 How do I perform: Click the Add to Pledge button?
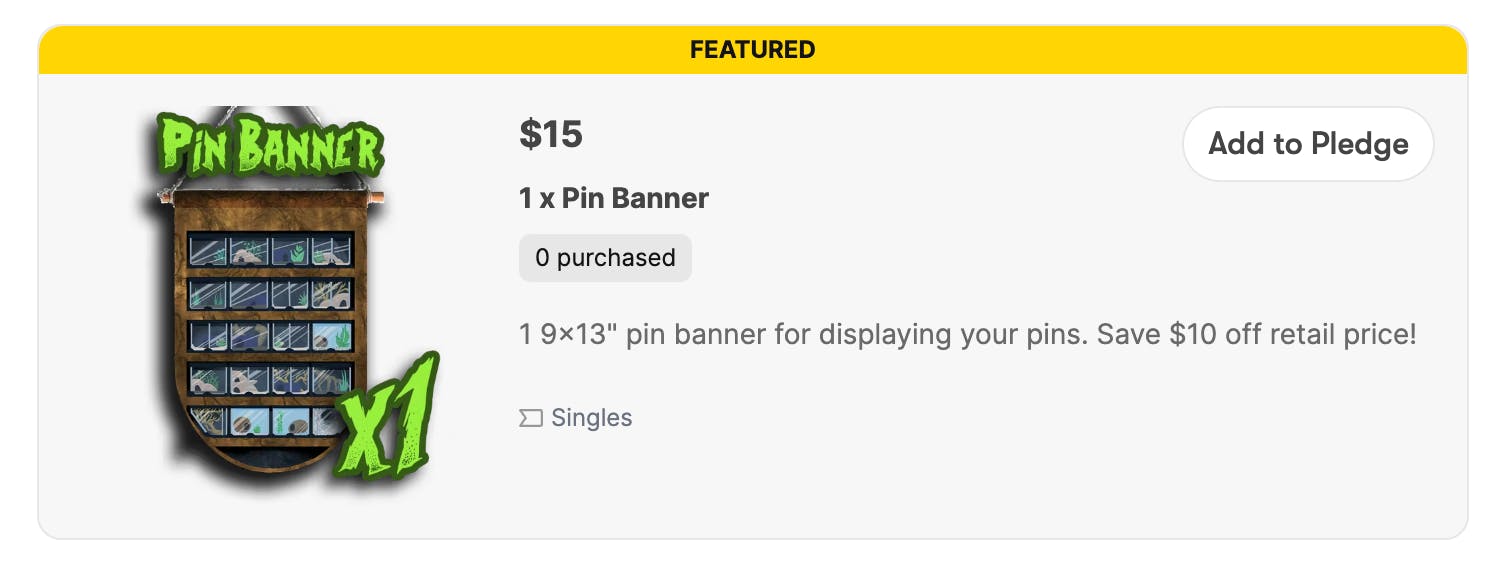click(1307, 144)
